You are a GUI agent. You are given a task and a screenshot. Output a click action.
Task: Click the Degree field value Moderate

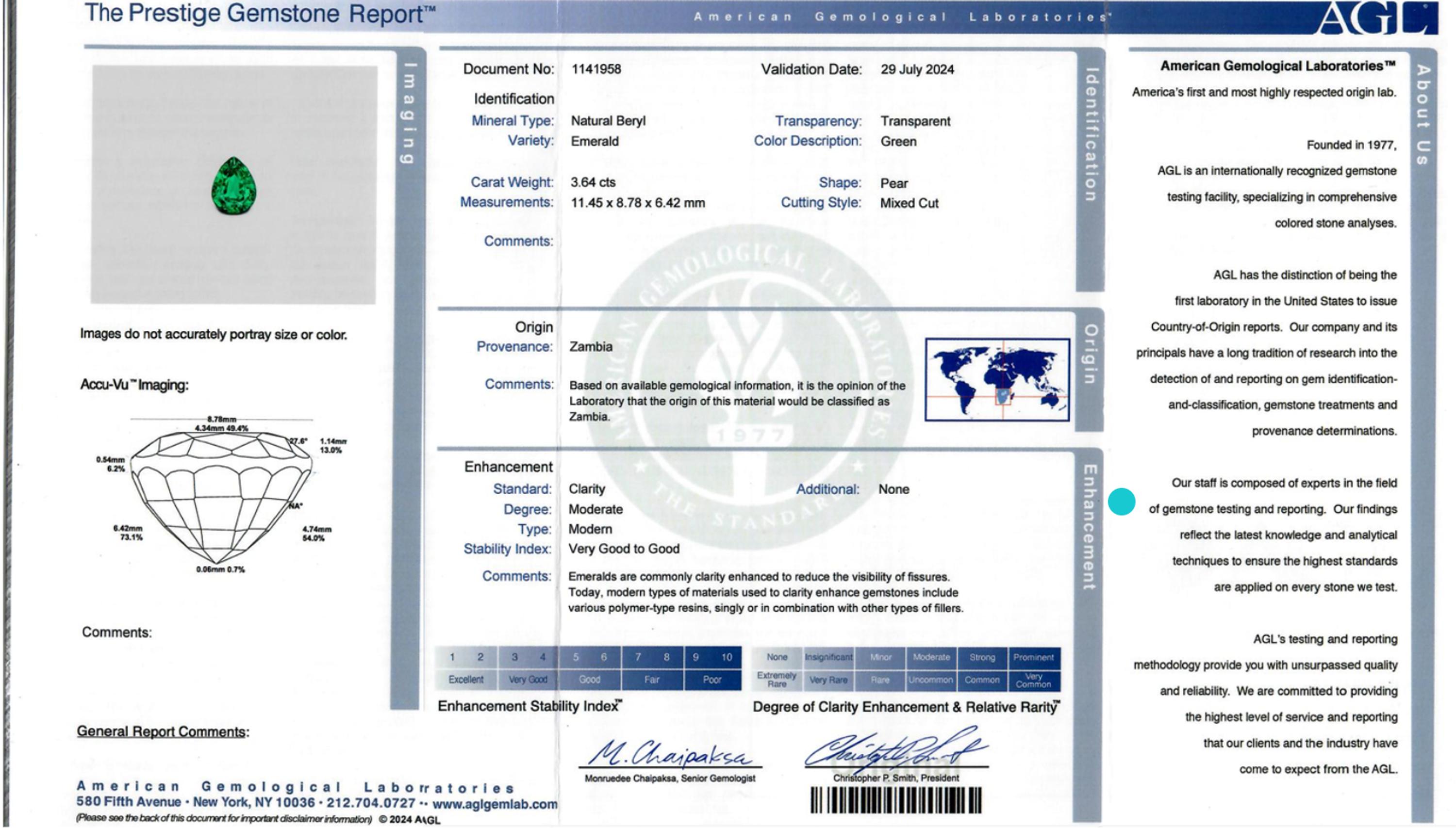click(x=596, y=509)
